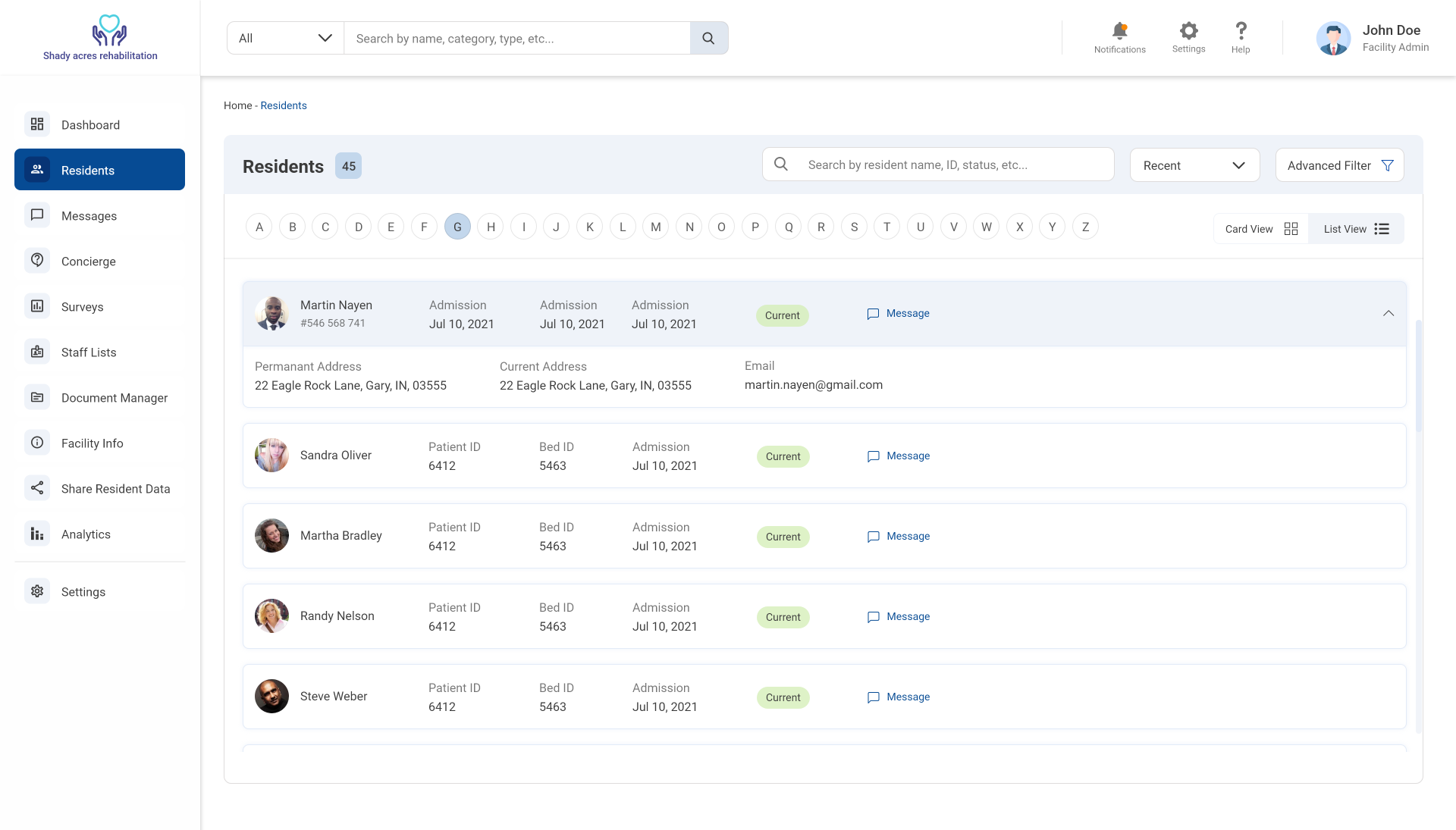This screenshot has height=830, width=1456.
Task: Switch to Card View
Action: (1261, 229)
